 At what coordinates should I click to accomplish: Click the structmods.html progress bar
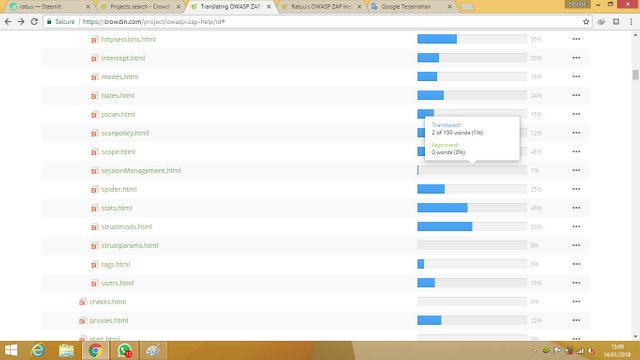pyautogui.click(x=472, y=227)
